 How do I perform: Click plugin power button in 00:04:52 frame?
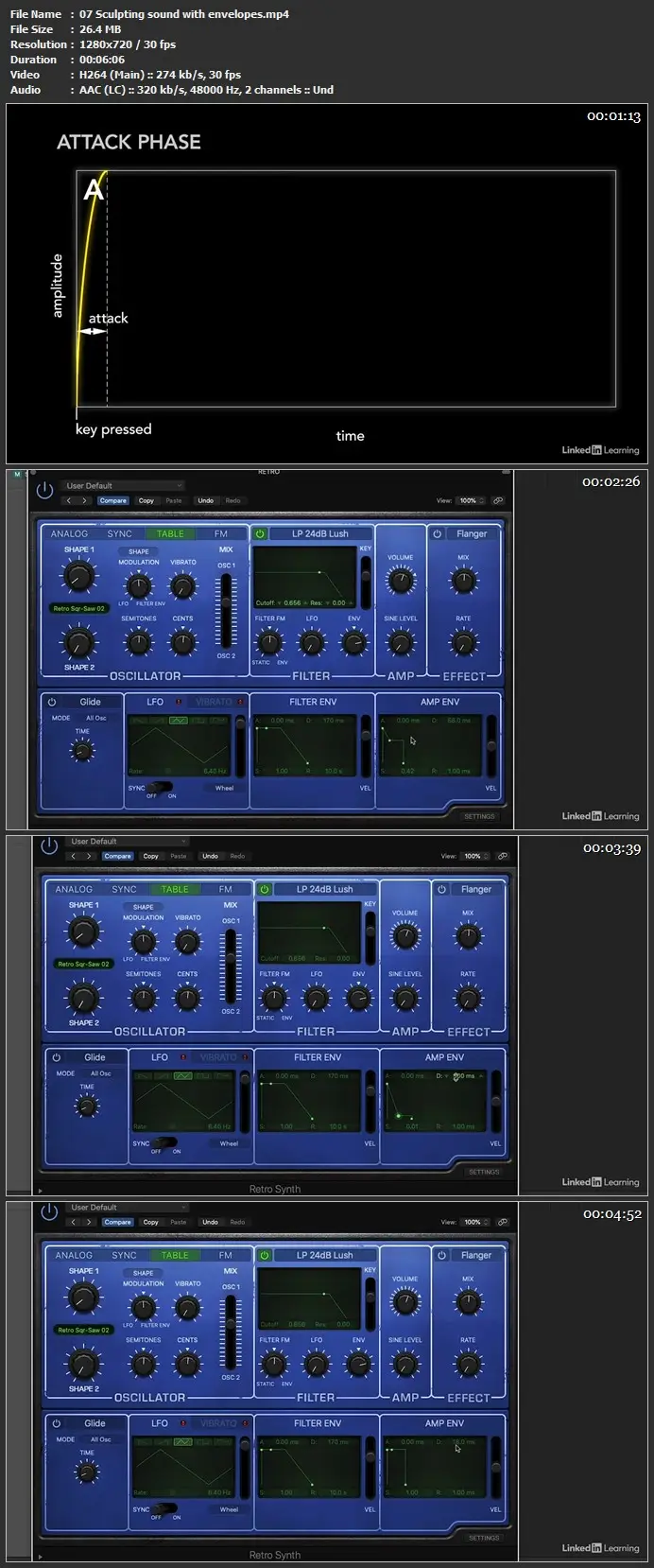click(49, 1211)
